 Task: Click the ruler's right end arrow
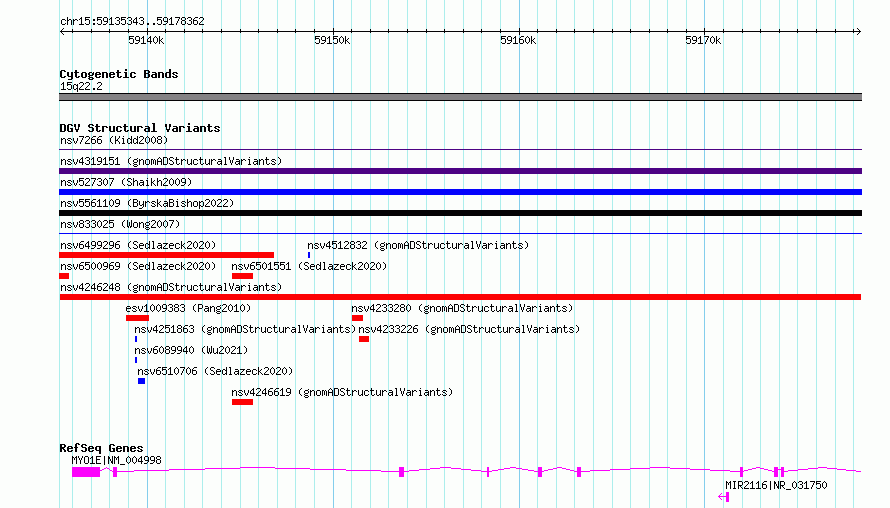858,31
